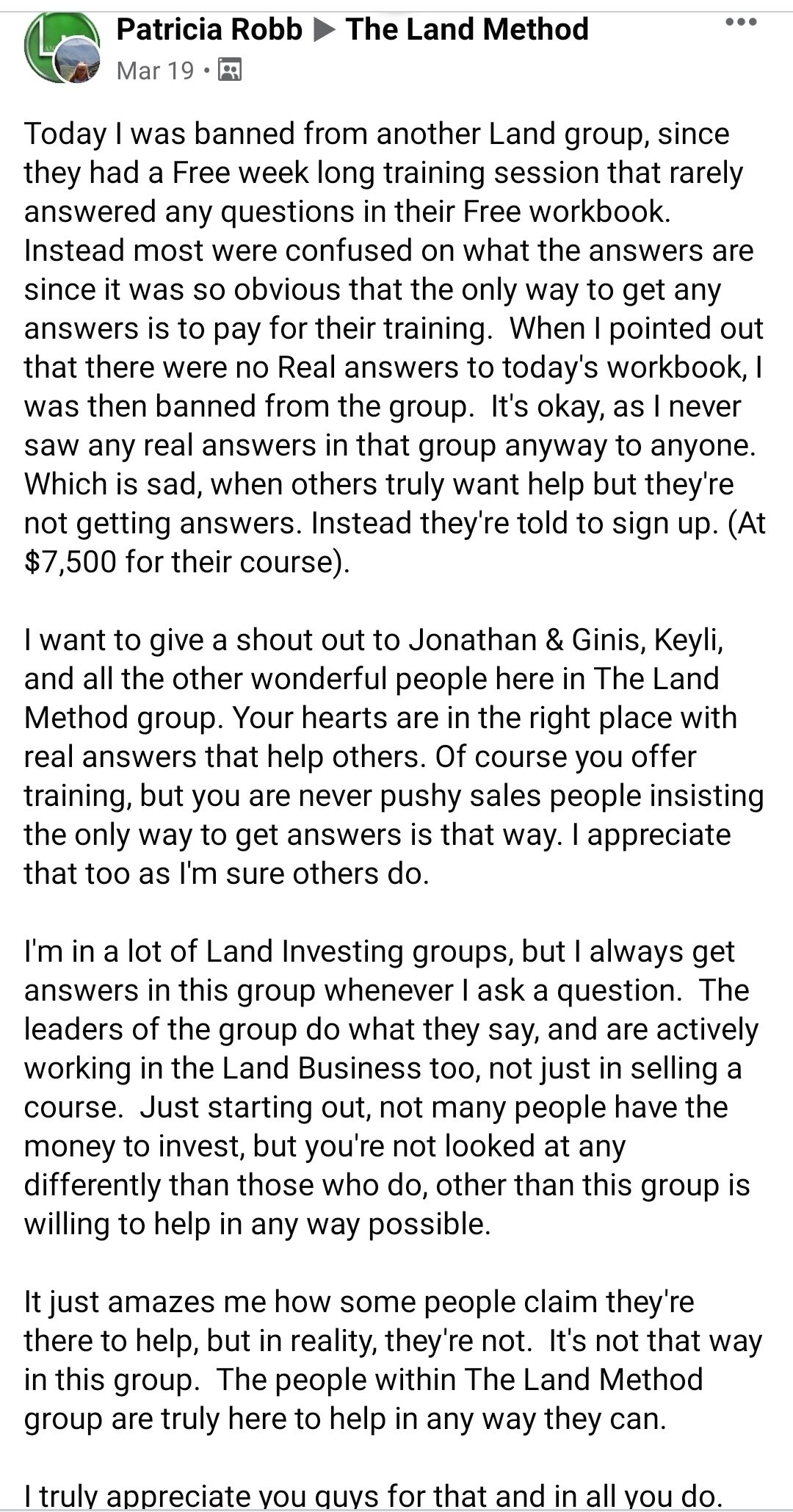Open the three-dot post options menu
793x1512 pixels.
pos(740,23)
